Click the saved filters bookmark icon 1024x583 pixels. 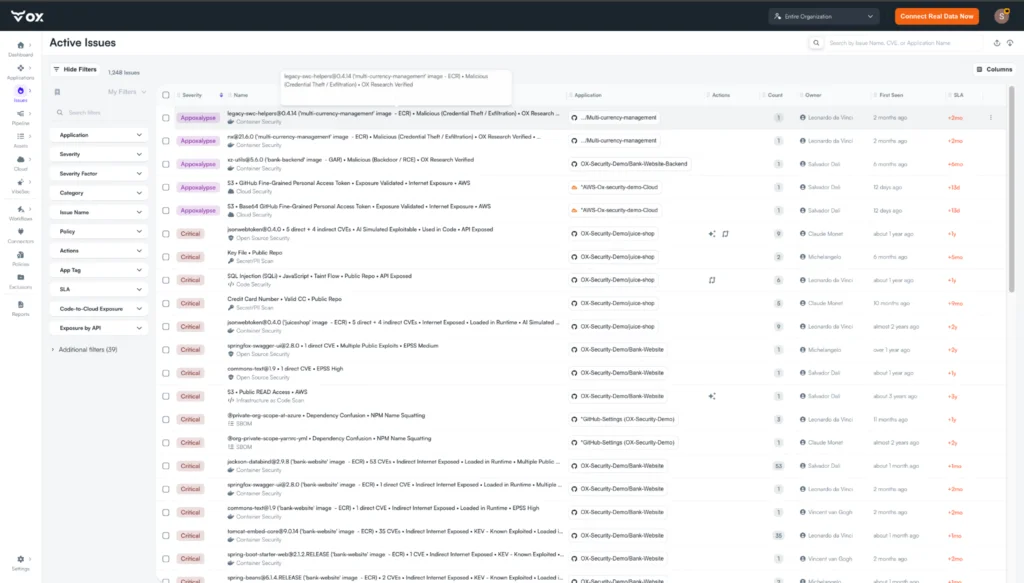pos(57,92)
